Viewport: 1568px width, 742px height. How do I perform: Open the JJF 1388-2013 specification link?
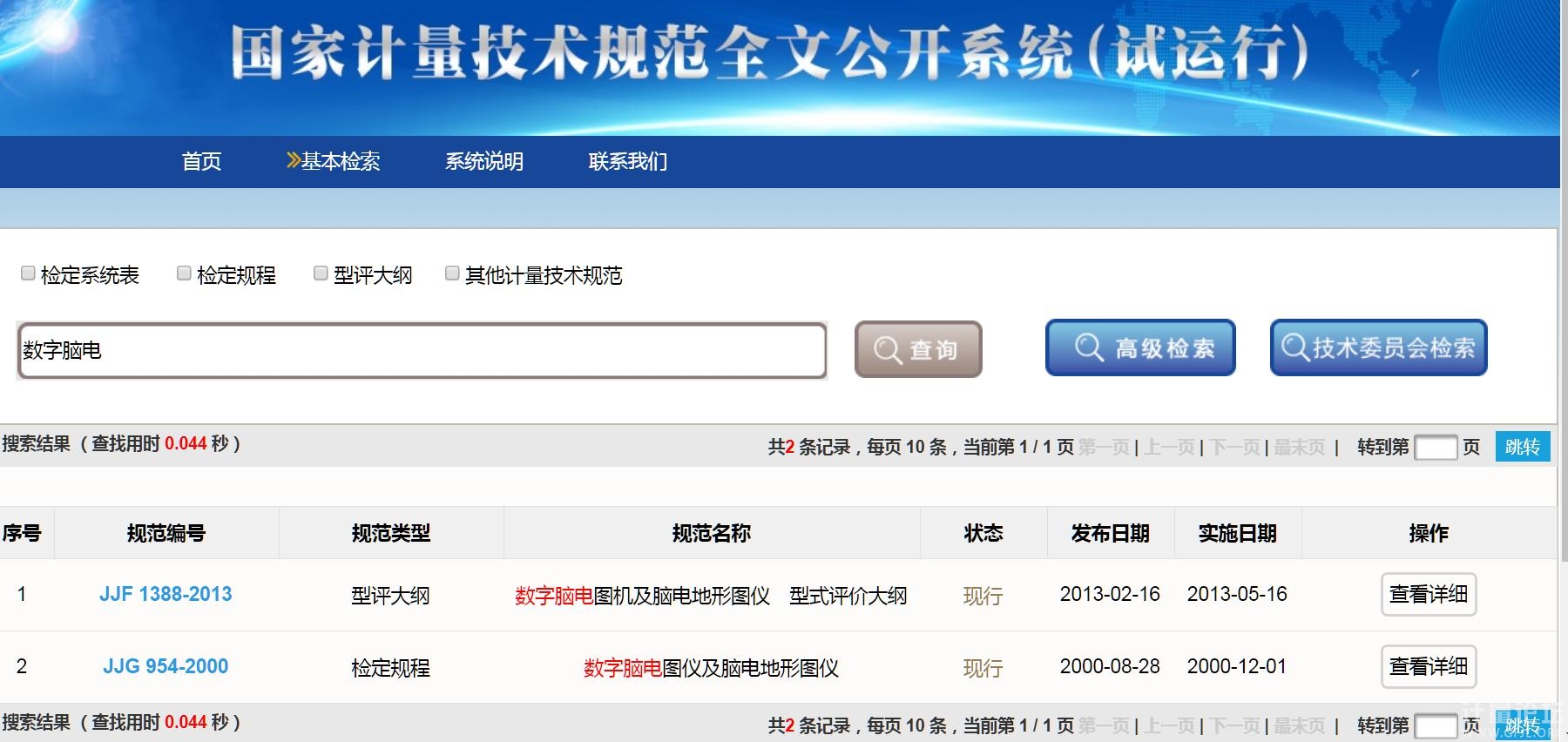(x=166, y=595)
